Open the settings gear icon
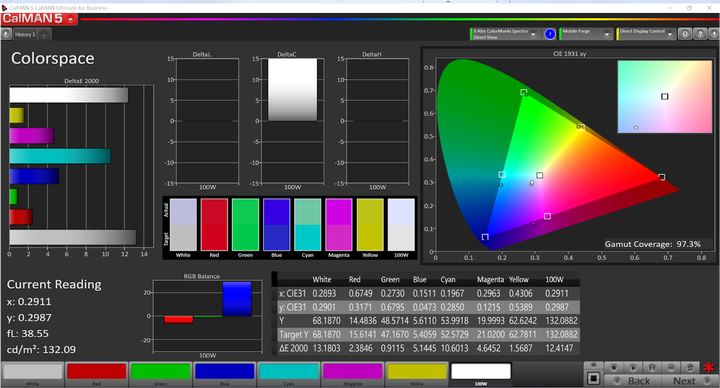 685,34
